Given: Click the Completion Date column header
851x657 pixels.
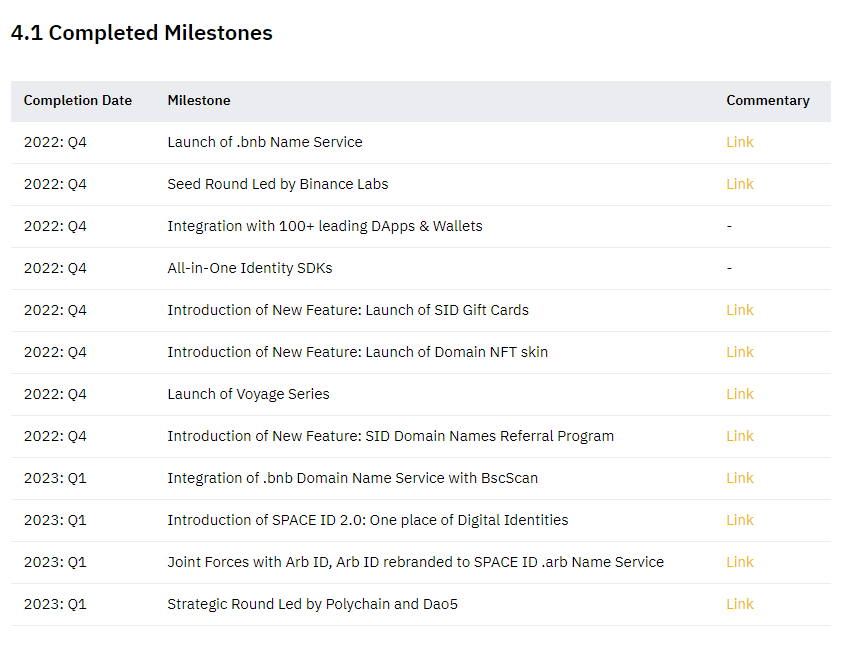Looking at the screenshot, I should click(78, 100).
